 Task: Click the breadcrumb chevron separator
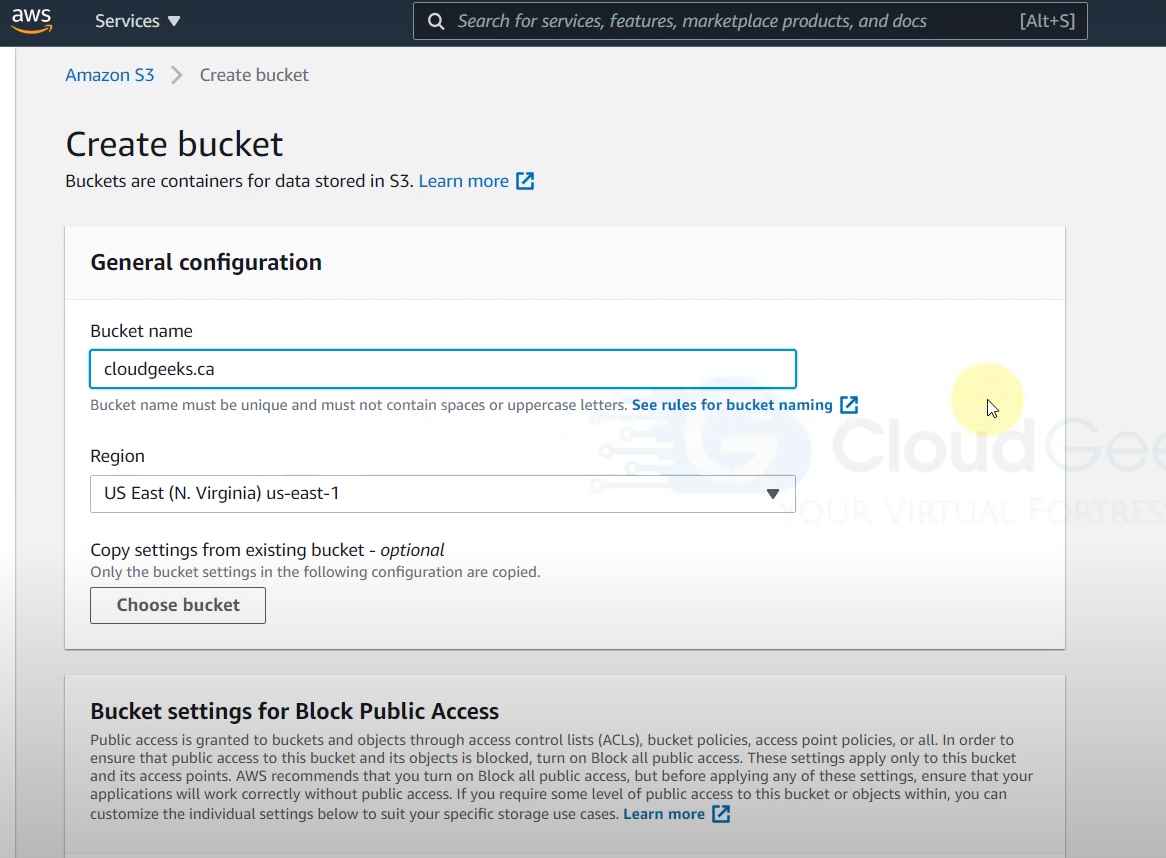coord(176,75)
